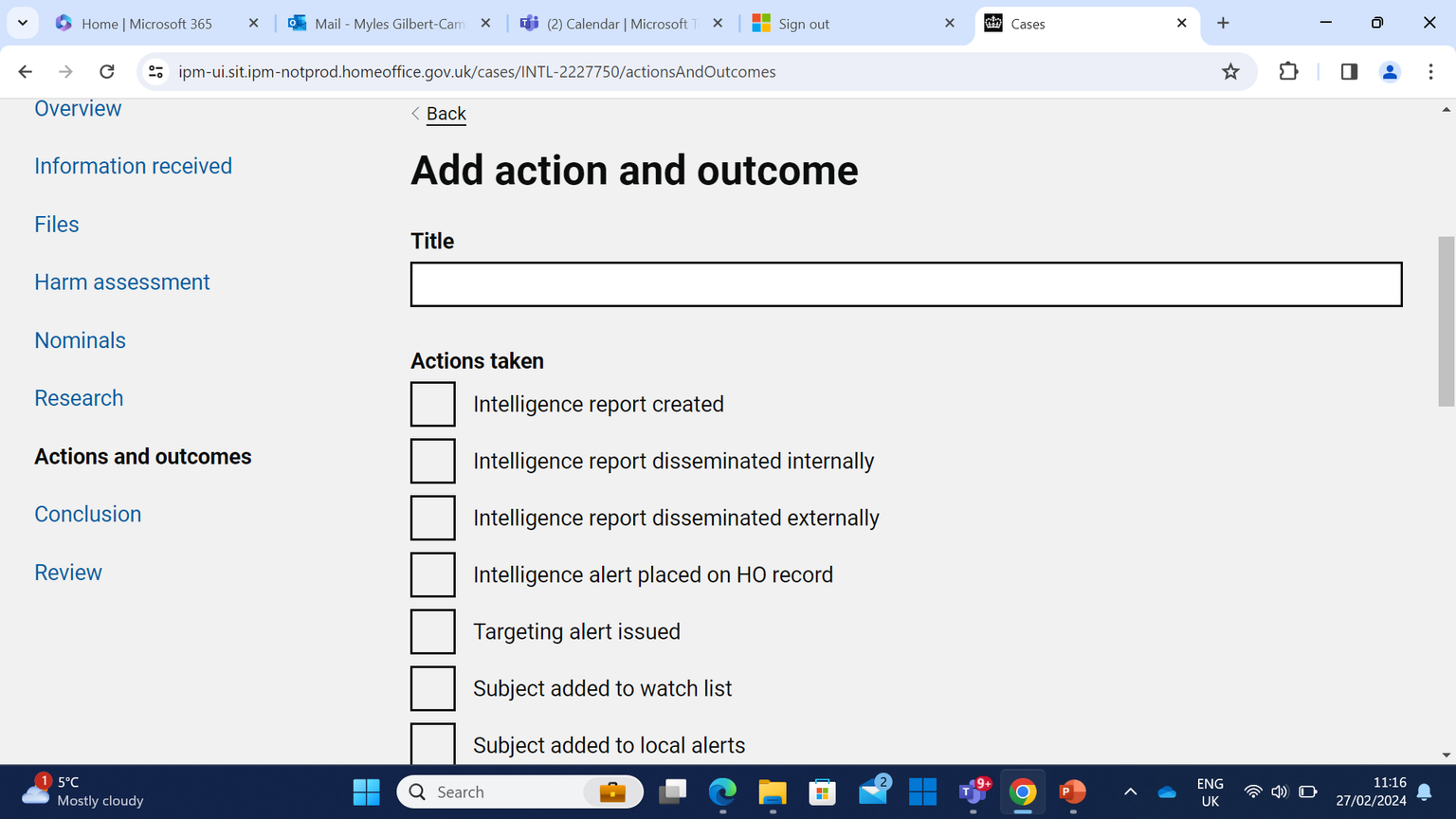Toggle the browser side panel
The image size is (1456, 819).
(x=1349, y=72)
